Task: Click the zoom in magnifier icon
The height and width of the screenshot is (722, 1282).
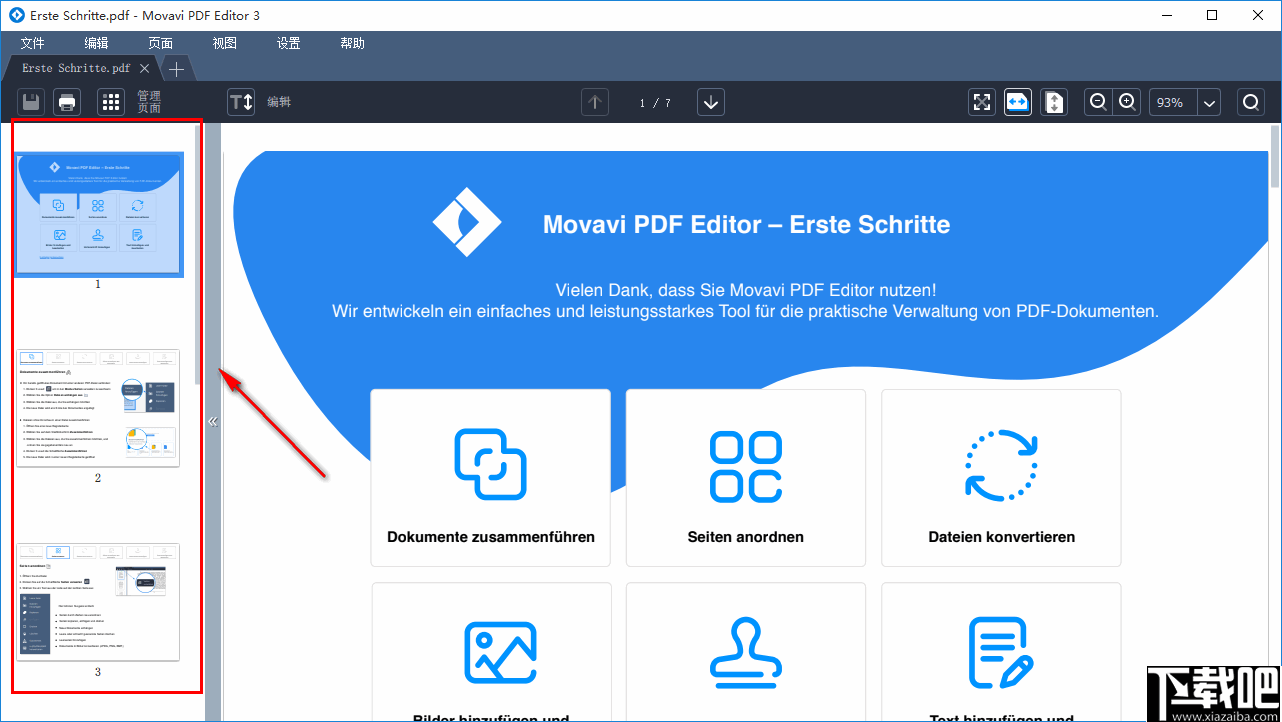Action: click(1127, 101)
